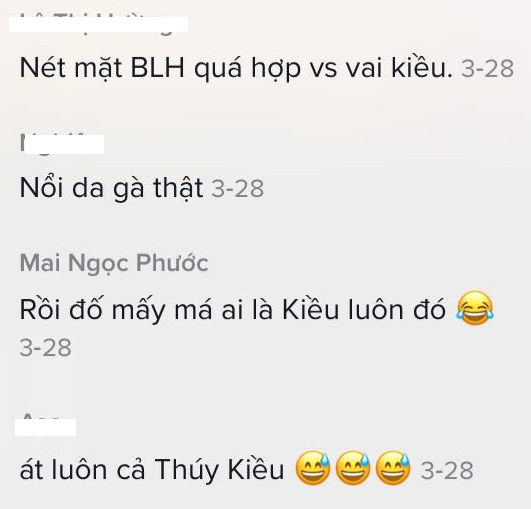Select the comment Nổi da gà thật
The image size is (531, 509).
tap(111, 188)
